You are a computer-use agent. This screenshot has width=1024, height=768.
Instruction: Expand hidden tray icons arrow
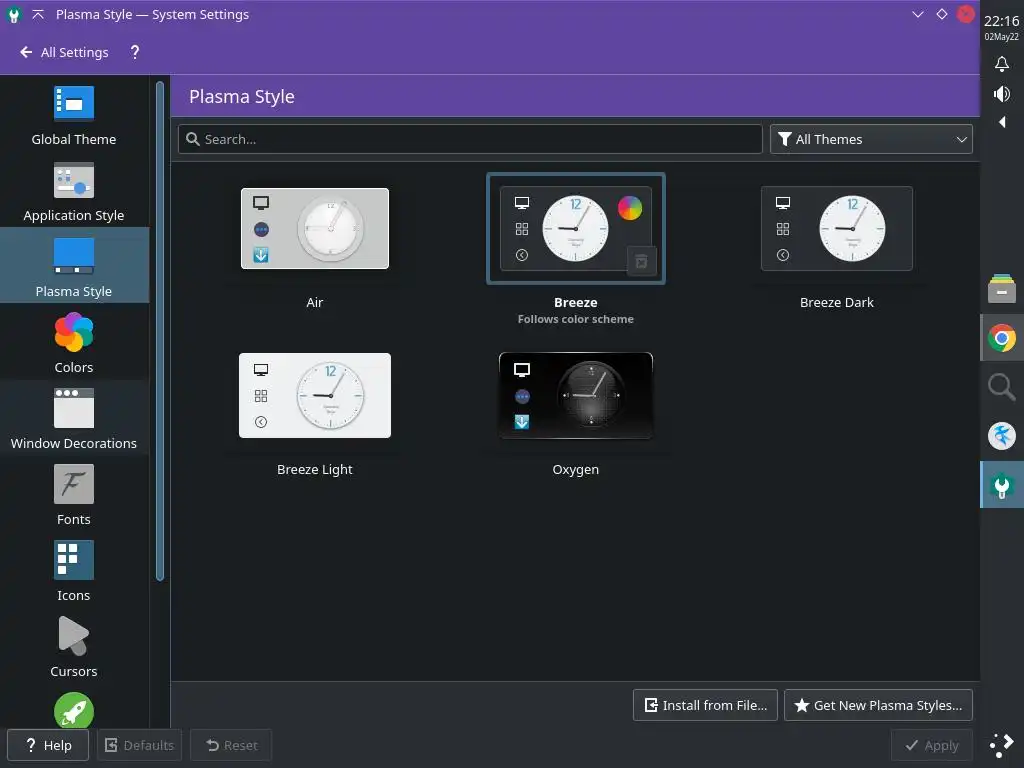coord(1001,122)
